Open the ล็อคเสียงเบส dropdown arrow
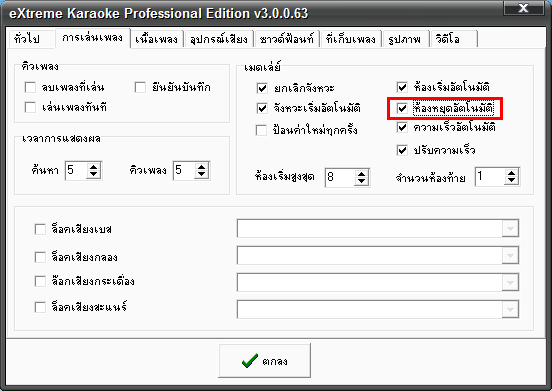 point(510,228)
